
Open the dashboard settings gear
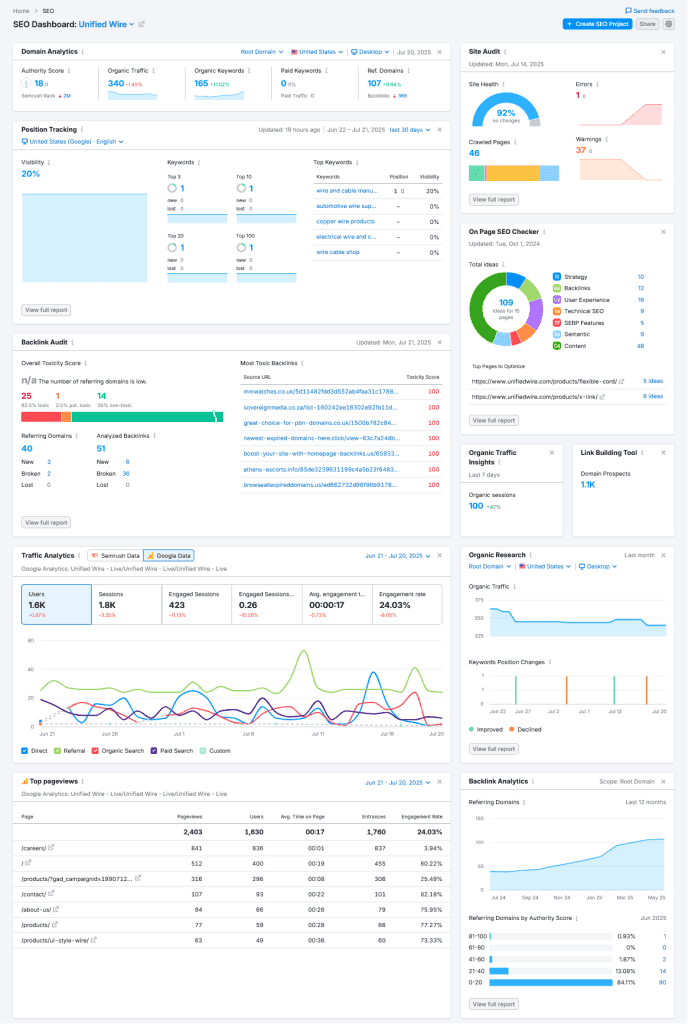click(669, 23)
